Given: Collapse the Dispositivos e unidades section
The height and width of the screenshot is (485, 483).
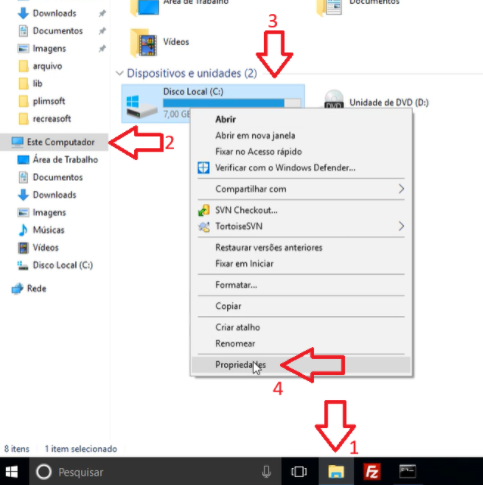Looking at the screenshot, I should [120, 73].
